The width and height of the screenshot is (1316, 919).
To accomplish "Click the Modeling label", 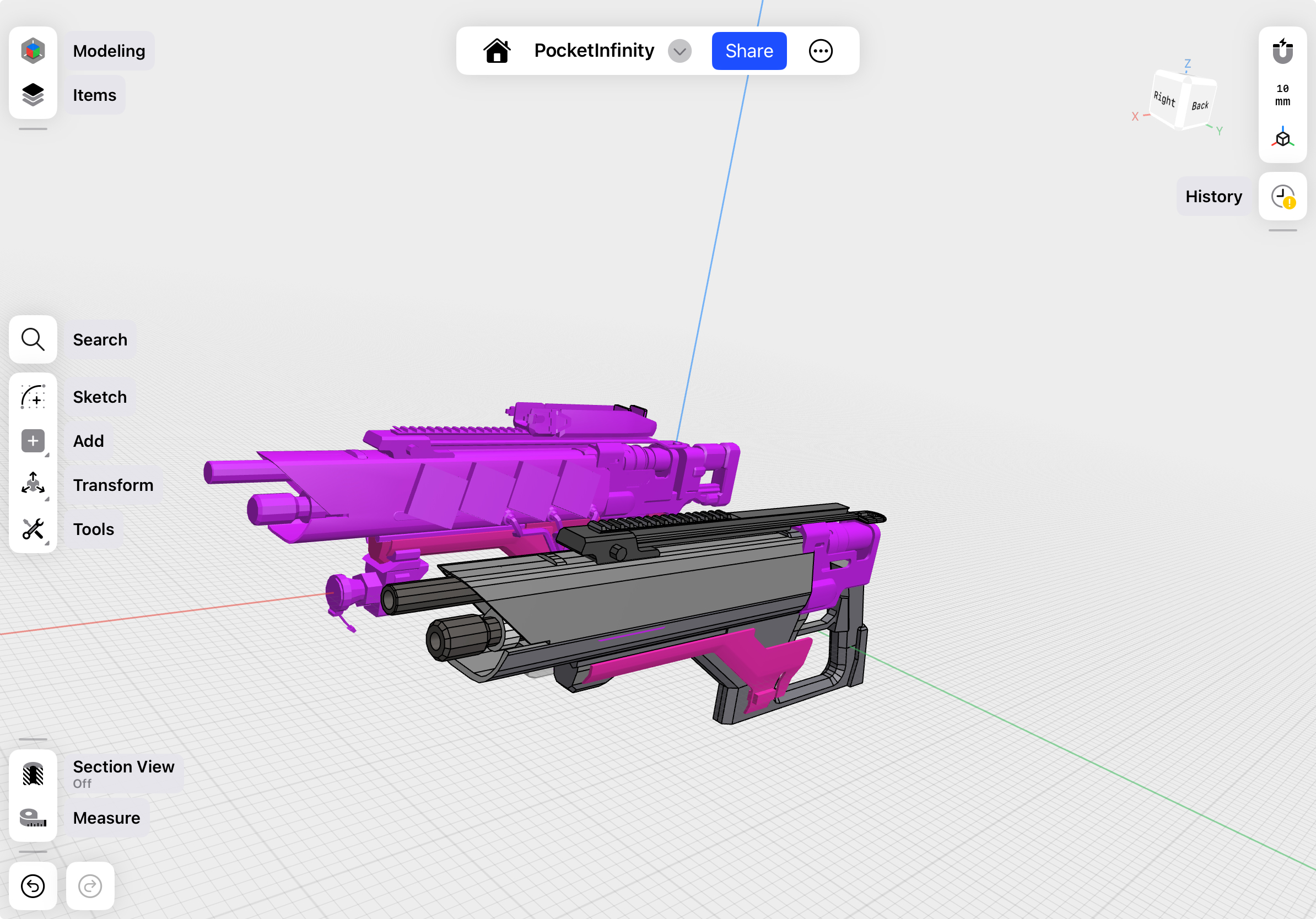I will coord(109,51).
